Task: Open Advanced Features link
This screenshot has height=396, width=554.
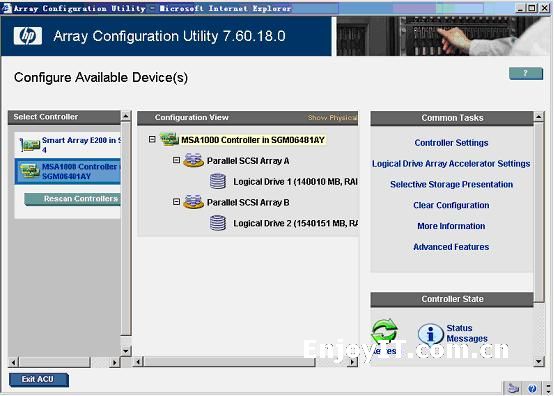Action: click(x=451, y=247)
